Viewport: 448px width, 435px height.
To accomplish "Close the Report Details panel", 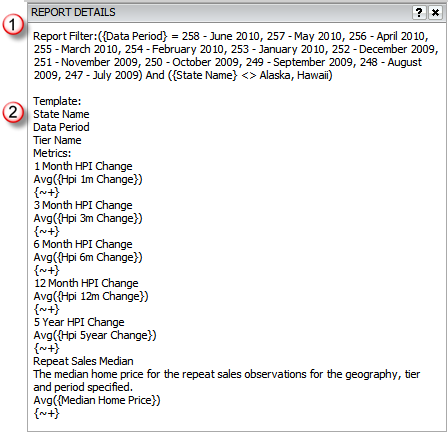I will coord(435,12).
